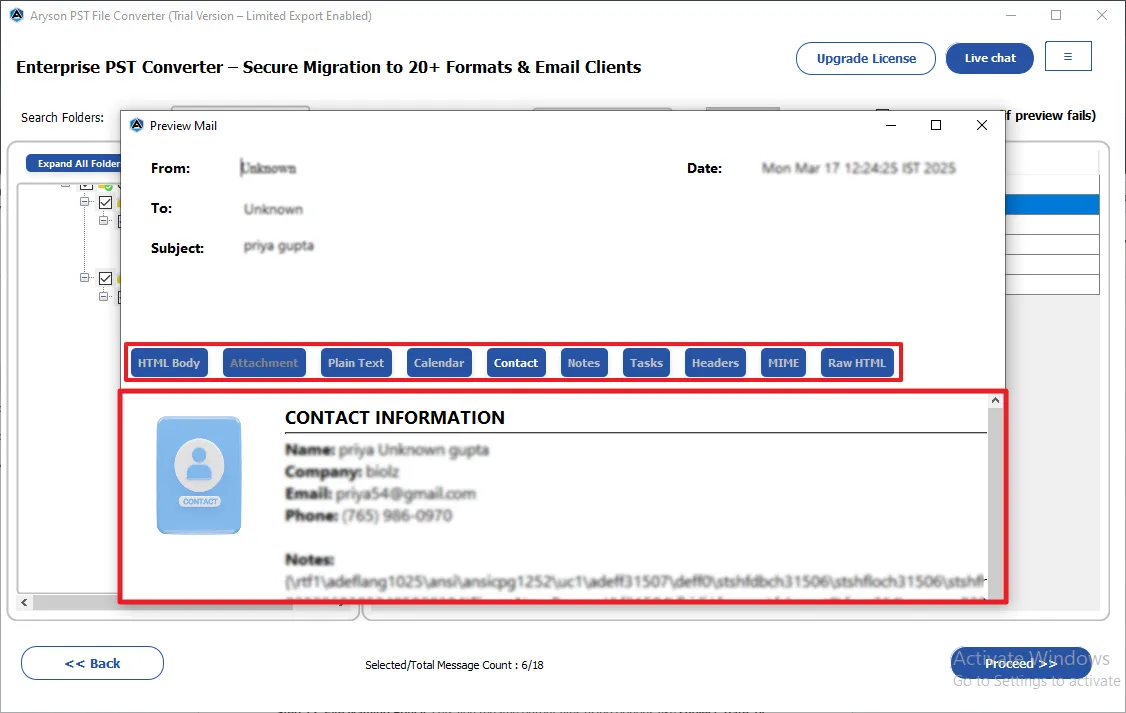Select the Name line priya Unknown gupta
This screenshot has height=713, width=1126.
pos(387,449)
